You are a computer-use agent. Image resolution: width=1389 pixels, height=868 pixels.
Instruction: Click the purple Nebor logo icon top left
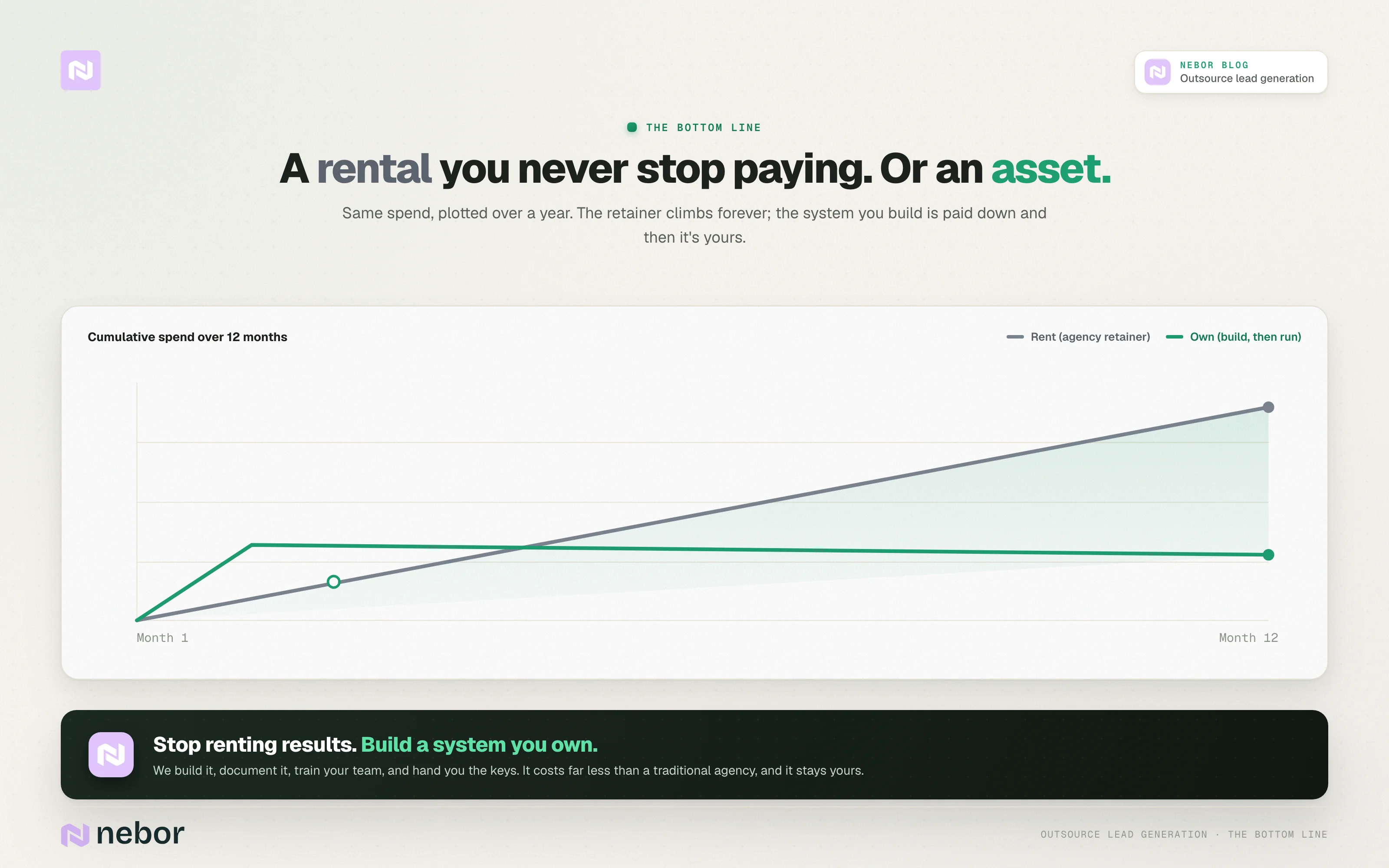pyautogui.click(x=80, y=70)
